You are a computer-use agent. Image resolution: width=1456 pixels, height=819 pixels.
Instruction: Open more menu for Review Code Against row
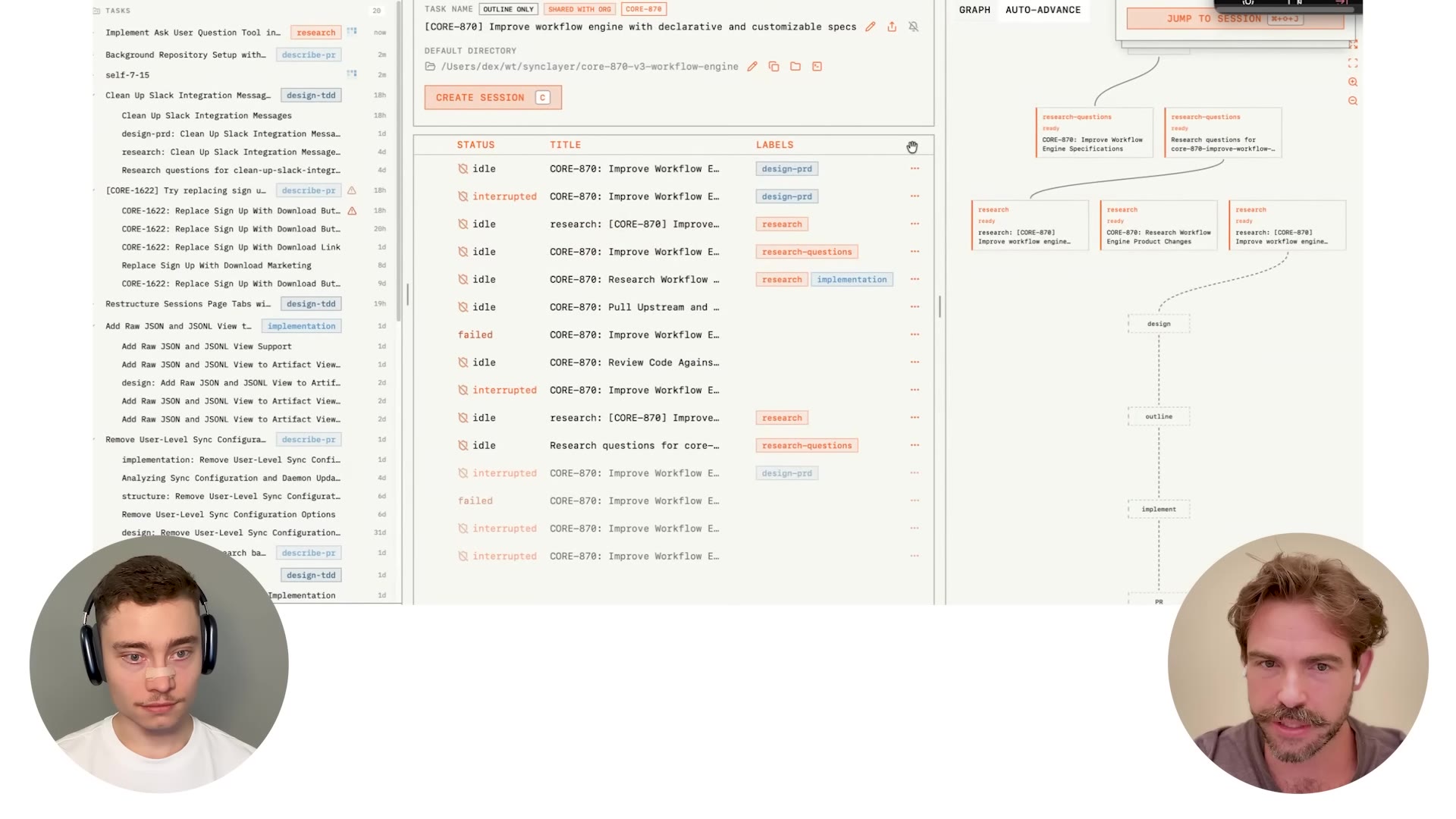point(915,362)
